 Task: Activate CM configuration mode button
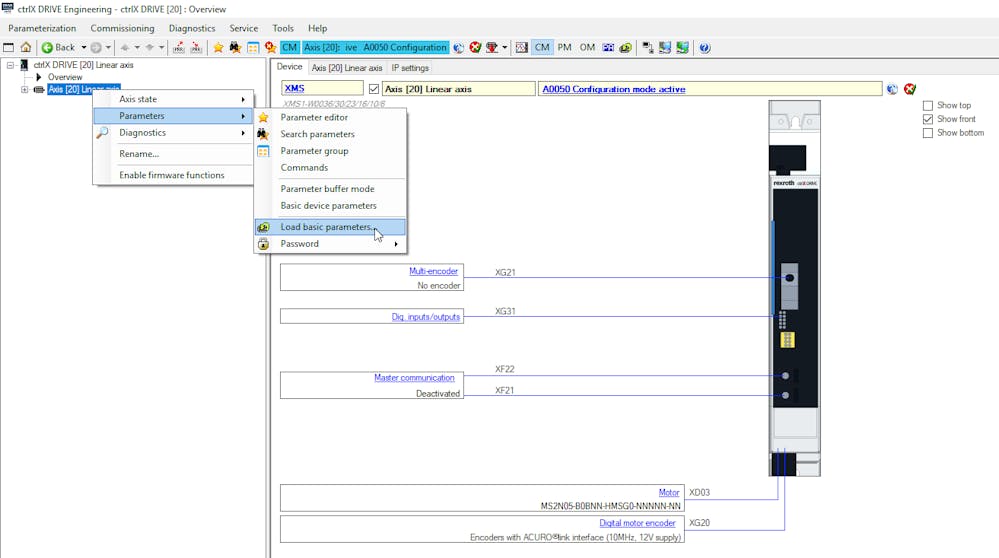pyautogui.click(x=542, y=47)
